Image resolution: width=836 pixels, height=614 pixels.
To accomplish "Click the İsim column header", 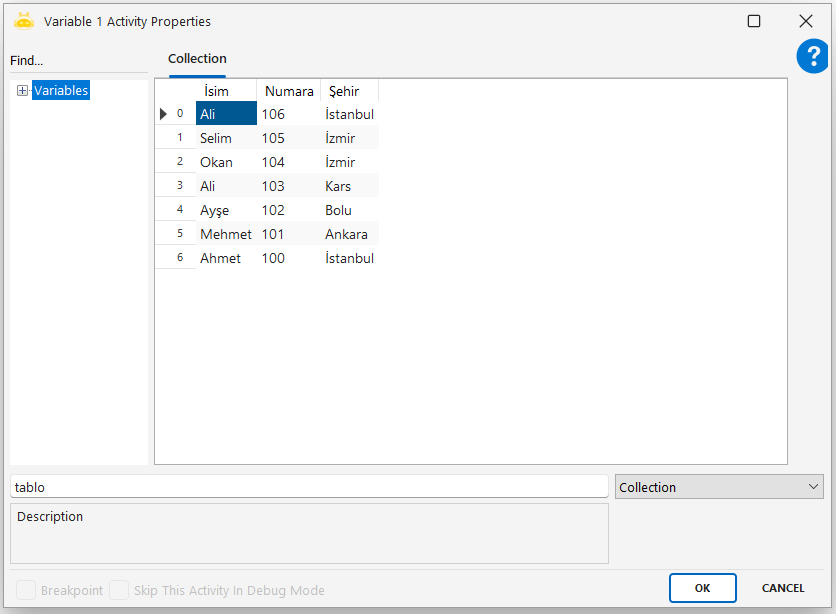I will [216, 91].
